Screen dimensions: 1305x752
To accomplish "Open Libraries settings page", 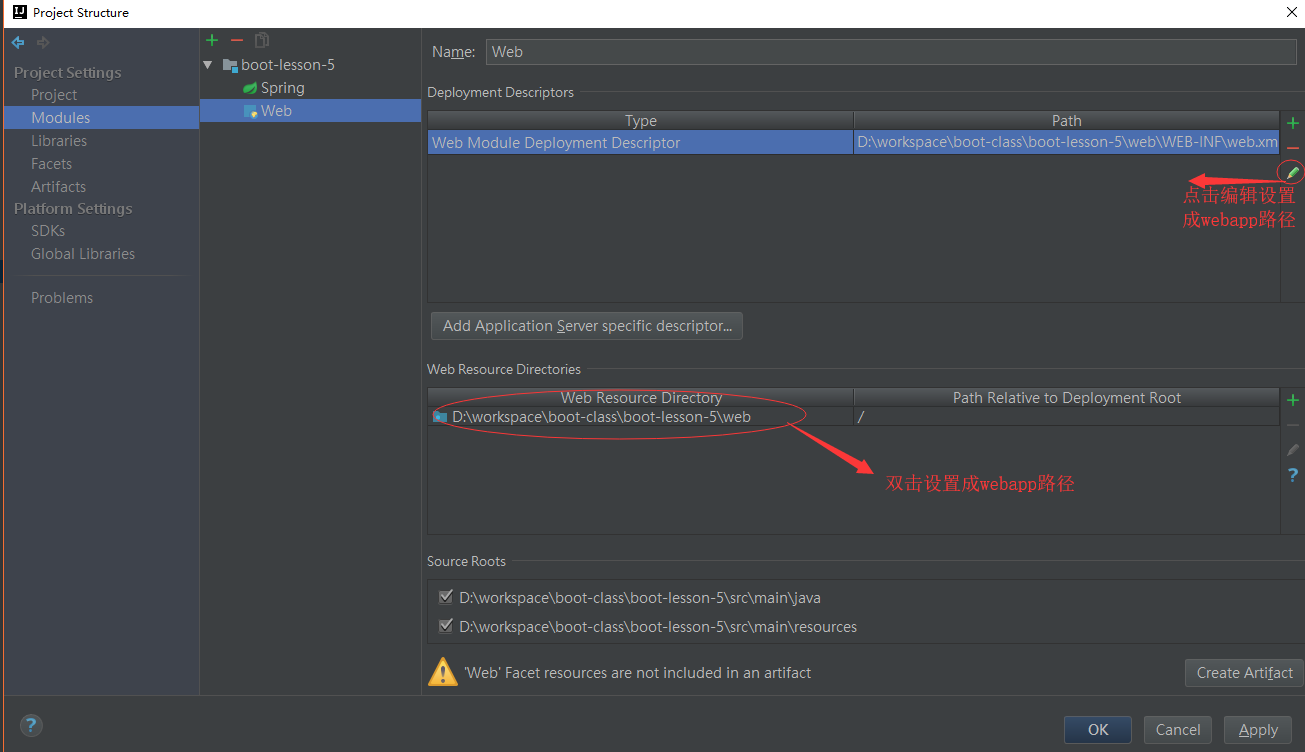I will click(59, 141).
